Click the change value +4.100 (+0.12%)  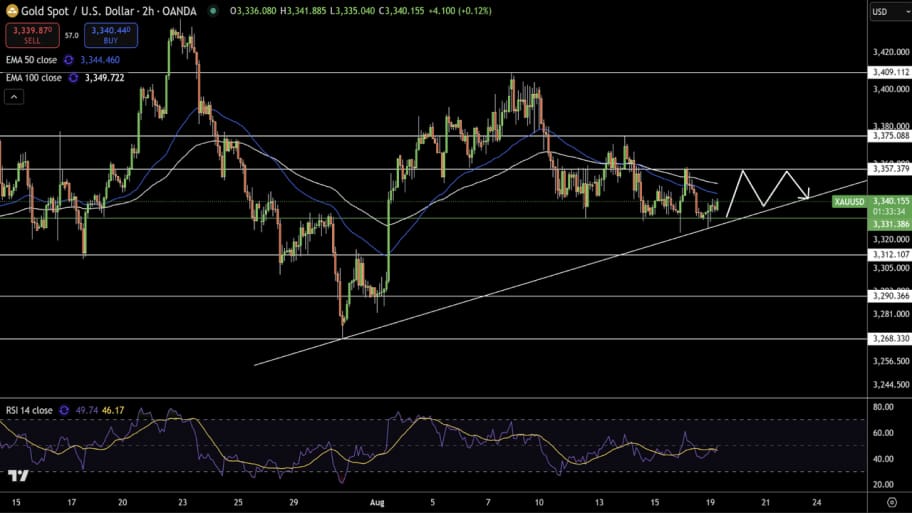(x=460, y=10)
